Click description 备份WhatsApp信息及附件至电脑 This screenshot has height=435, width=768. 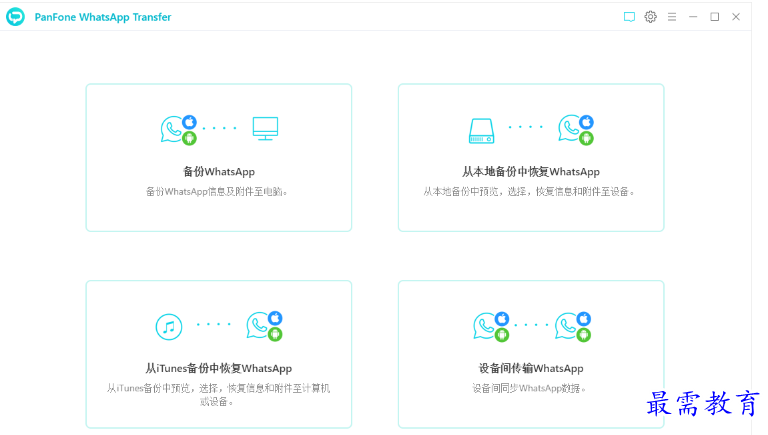216,192
